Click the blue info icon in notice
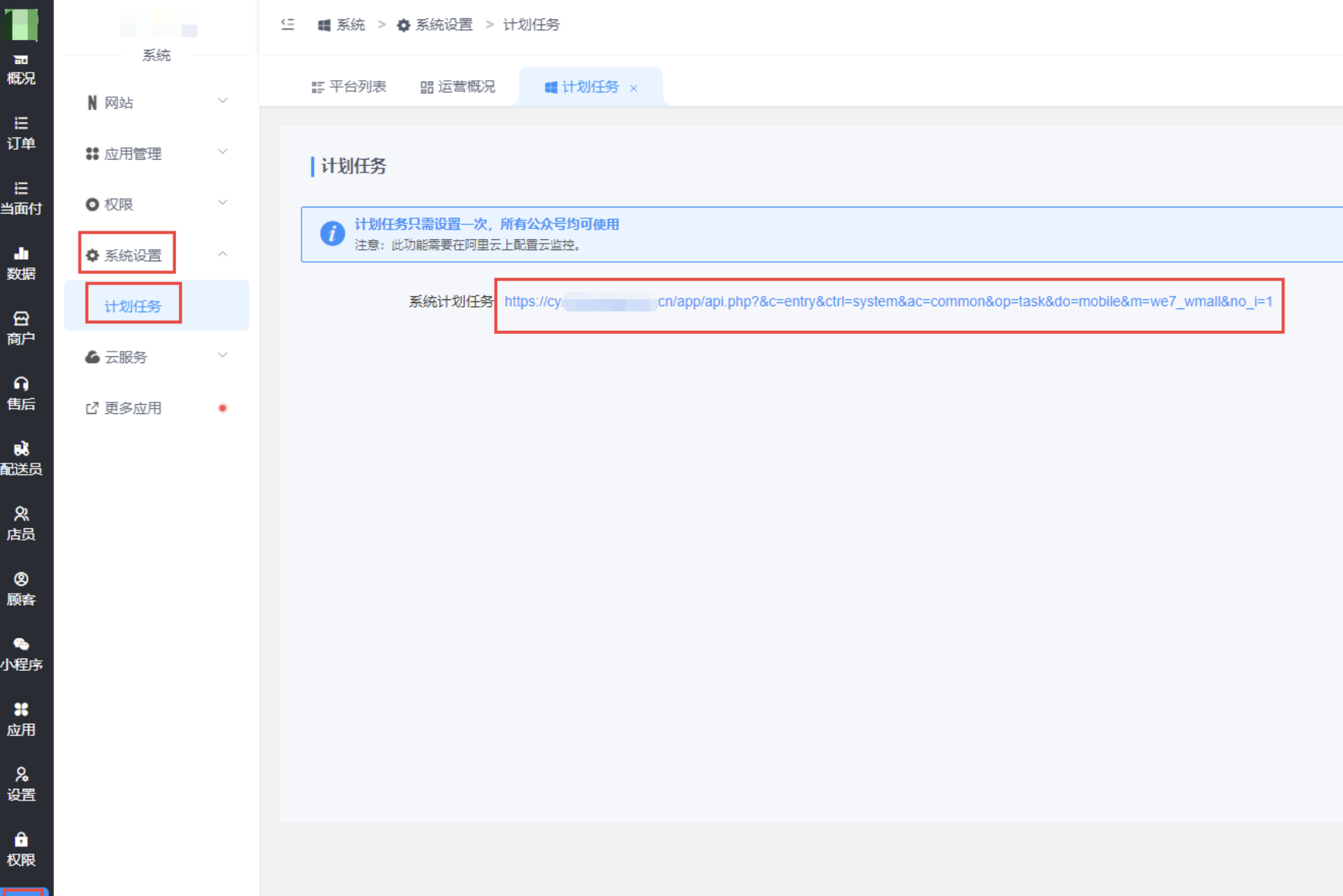Screen dimensions: 1343x896 [x=332, y=233]
